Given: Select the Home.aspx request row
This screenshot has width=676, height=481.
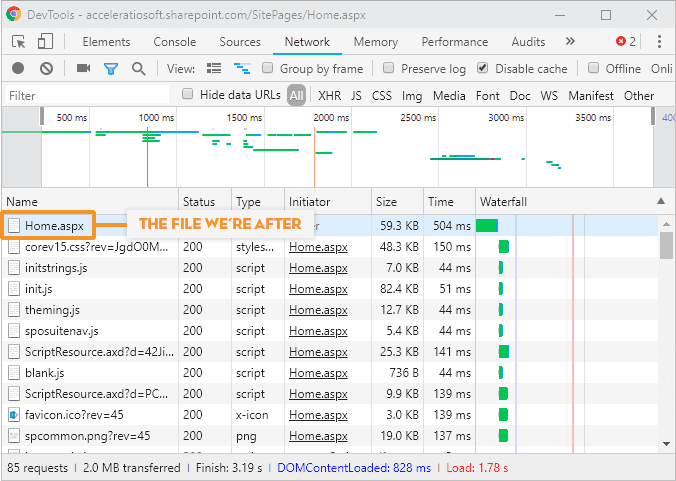Looking at the screenshot, I should click(x=330, y=225).
